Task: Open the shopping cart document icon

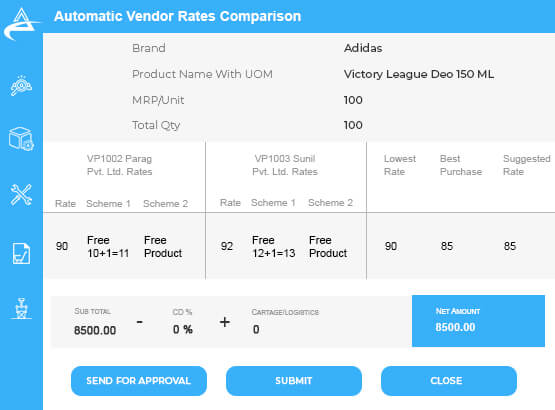Action: (21, 253)
